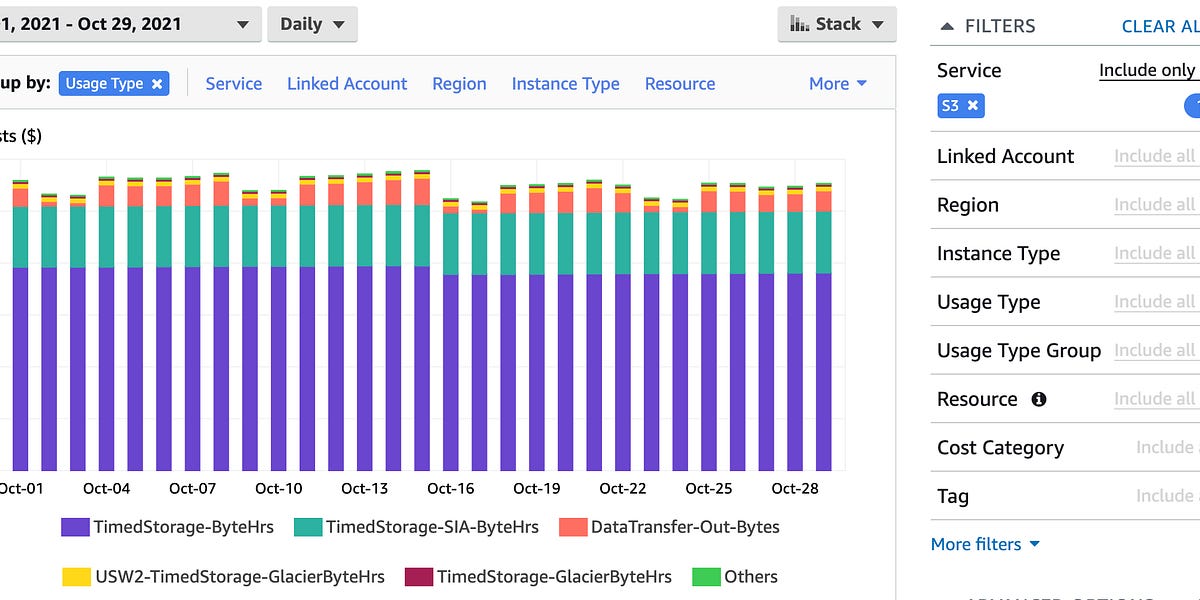Group results by Linked Account

point(347,84)
